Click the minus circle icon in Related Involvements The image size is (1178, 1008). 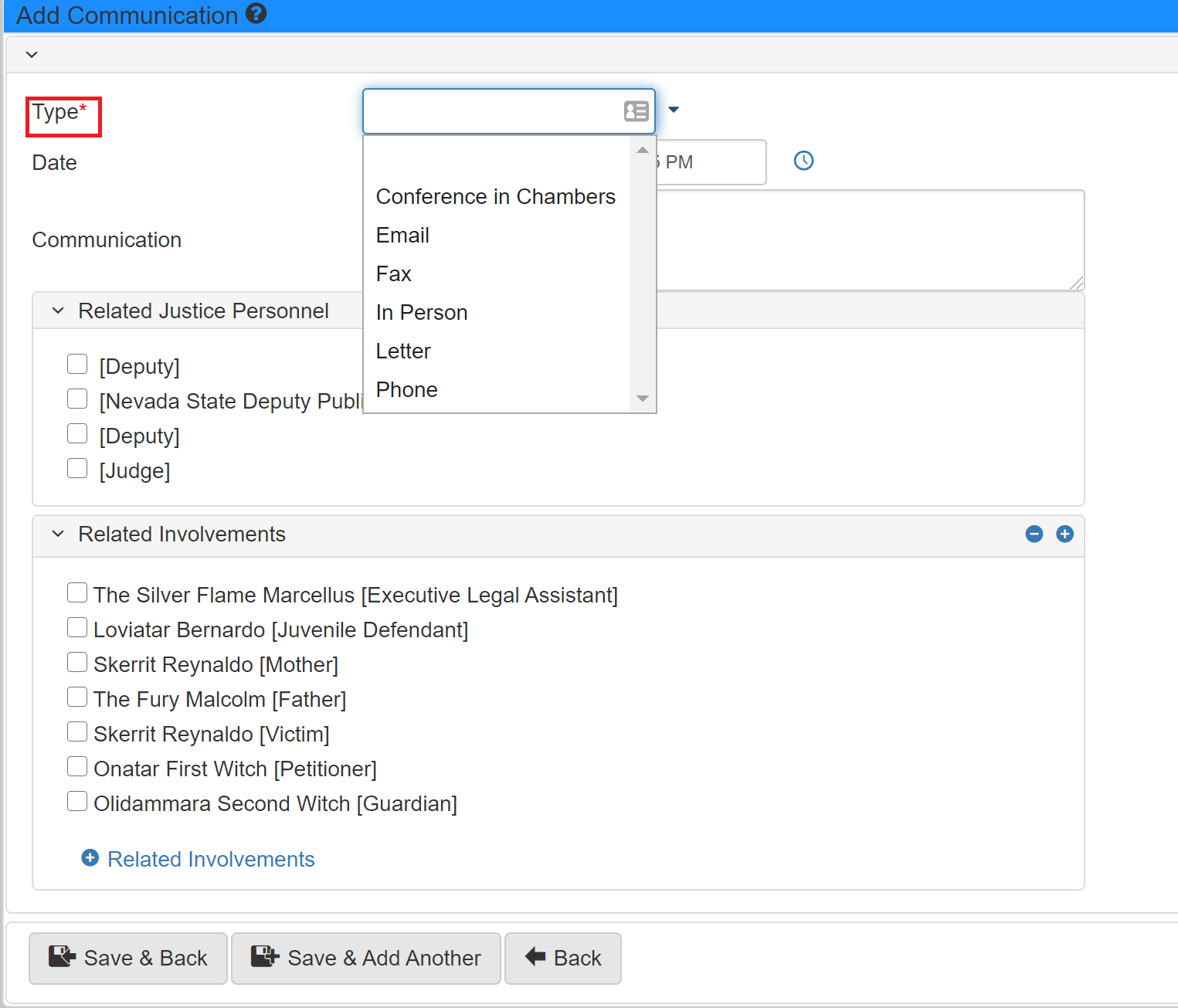pos(1034,534)
